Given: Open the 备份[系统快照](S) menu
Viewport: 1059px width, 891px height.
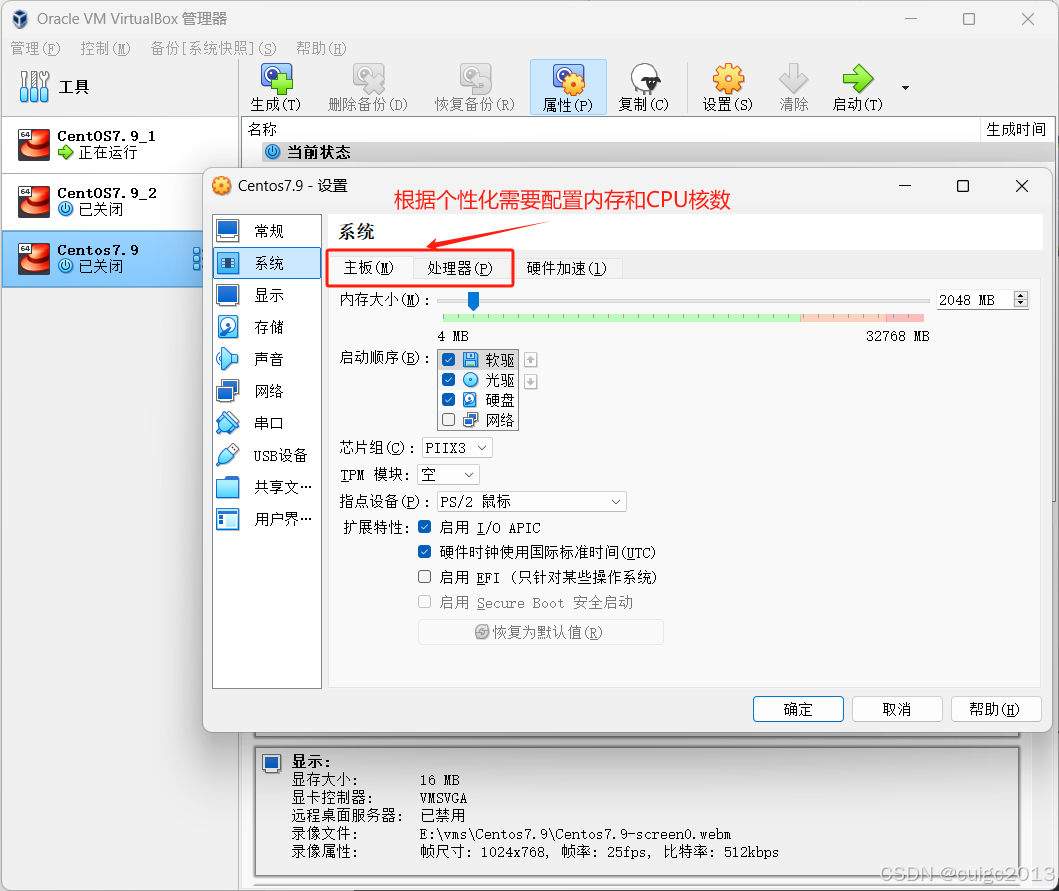Looking at the screenshot, I should 213,49.
